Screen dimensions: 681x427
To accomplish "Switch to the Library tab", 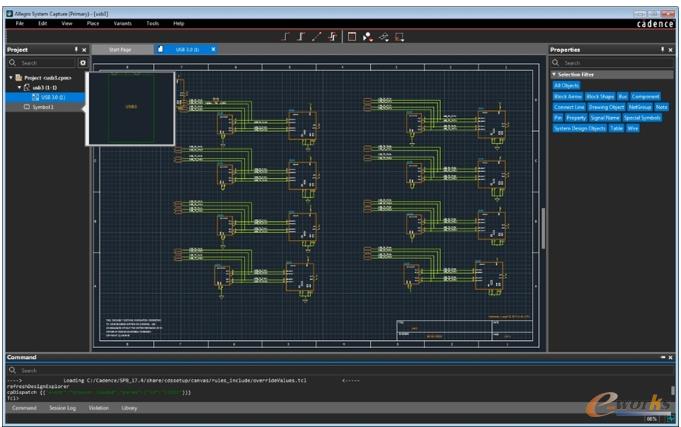I will (x=129, y=408).
